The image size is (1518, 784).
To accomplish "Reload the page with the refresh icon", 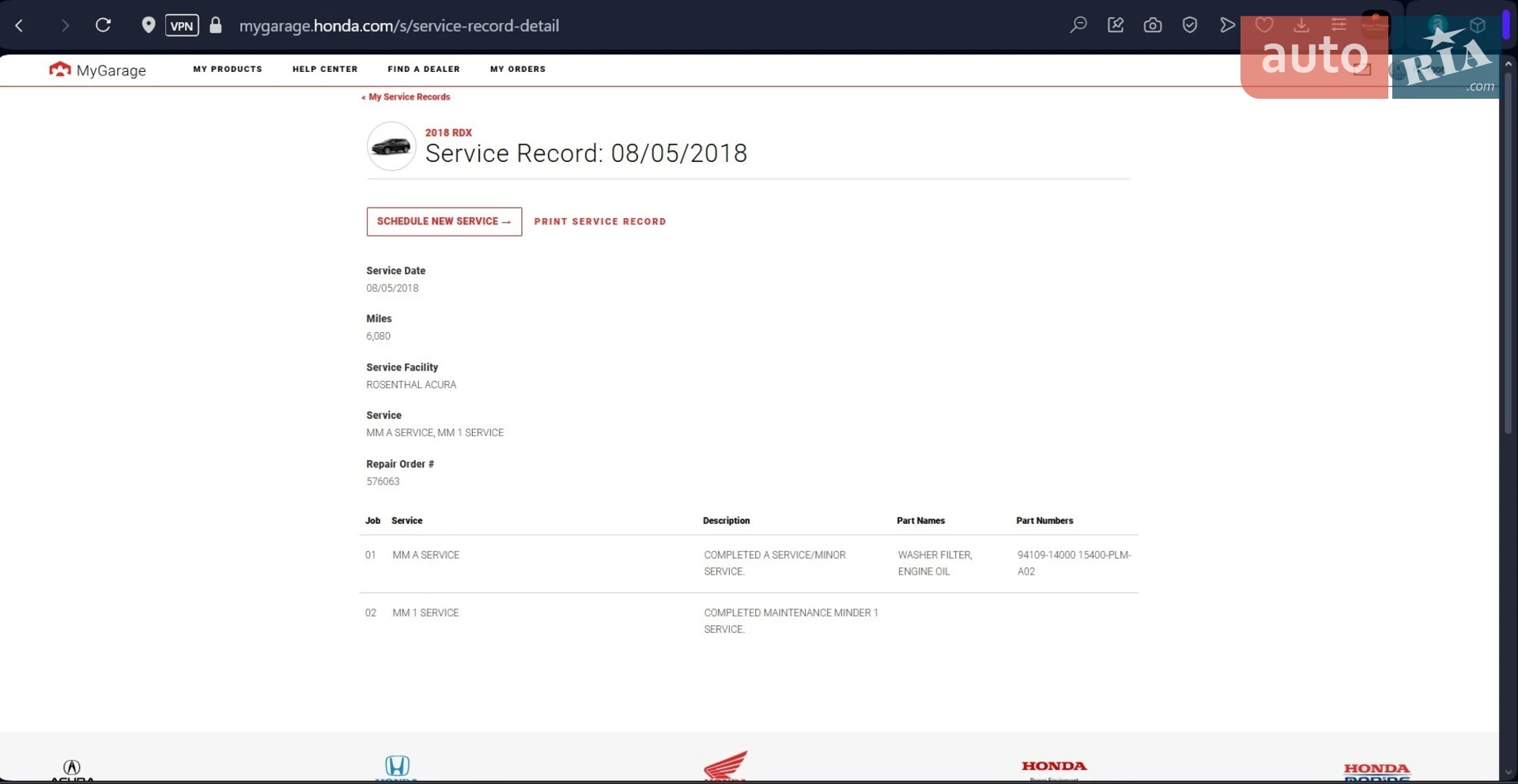I will click(103, 25).
